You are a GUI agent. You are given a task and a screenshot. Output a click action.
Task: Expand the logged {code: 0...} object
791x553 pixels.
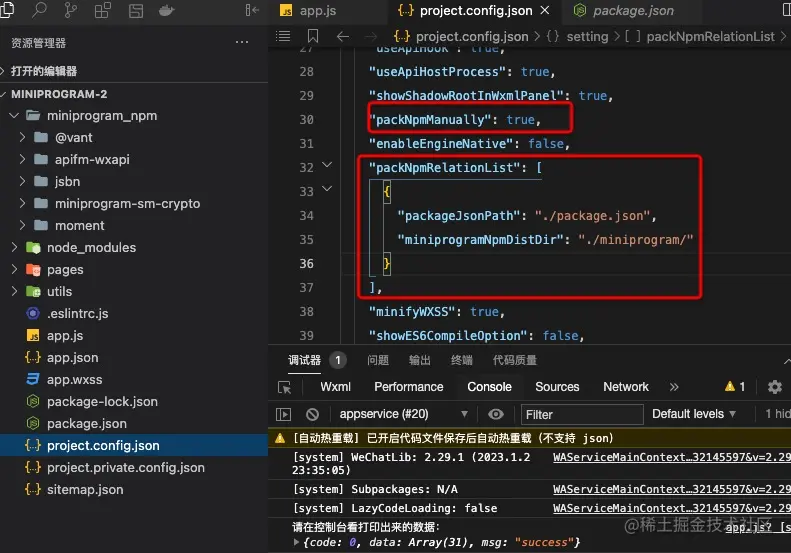pos(296,542)
